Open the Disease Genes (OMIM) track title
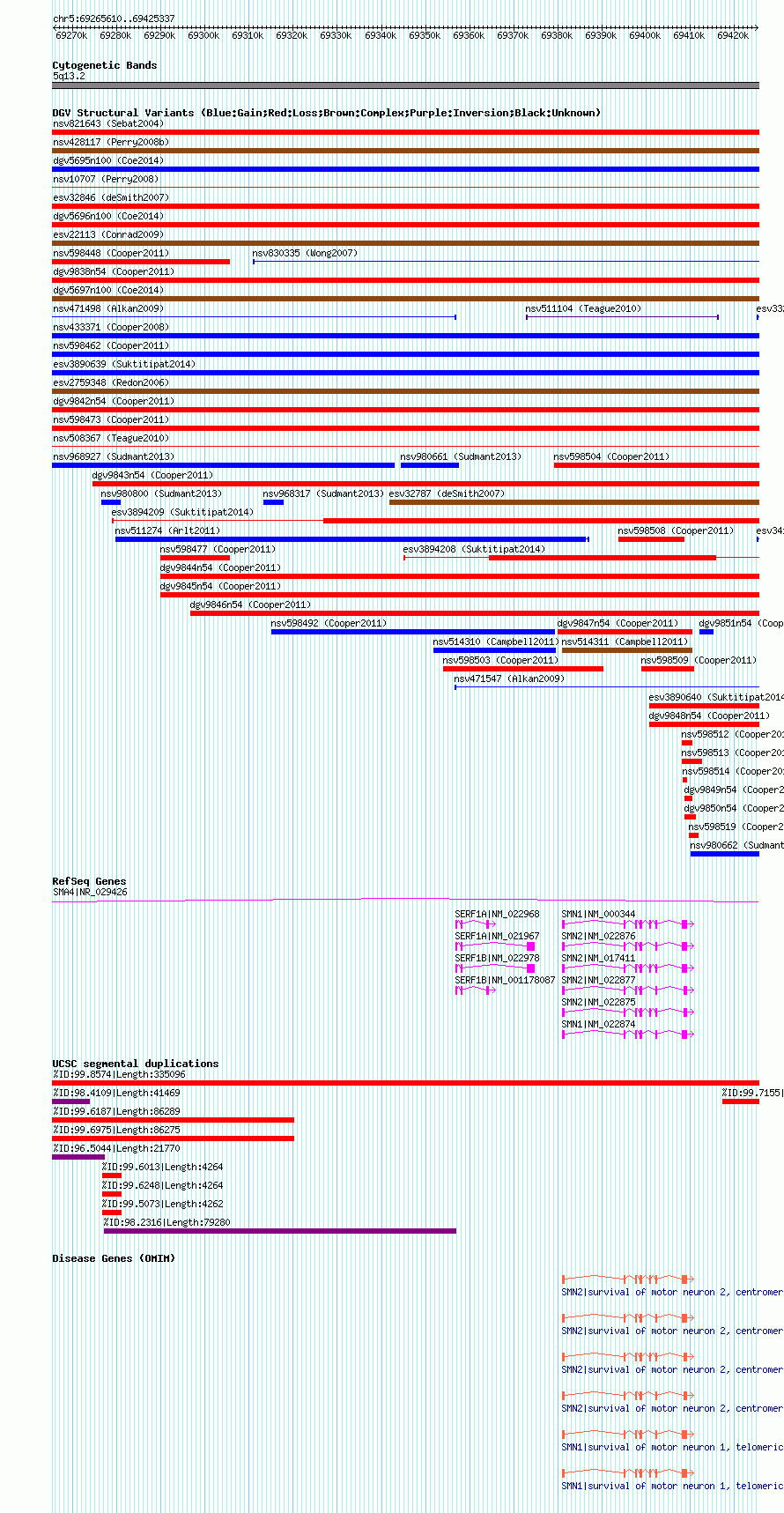The height and width of the screenshot is (1513, 784). coord(114,1258)
